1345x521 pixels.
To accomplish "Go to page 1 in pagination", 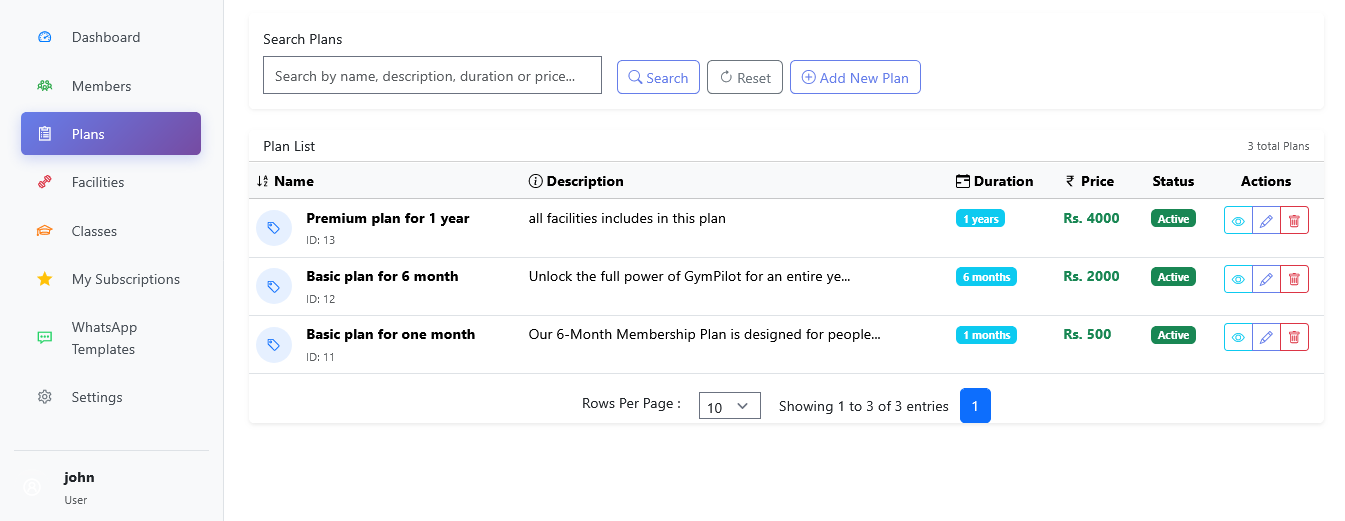I will click(x=975, y=406).
